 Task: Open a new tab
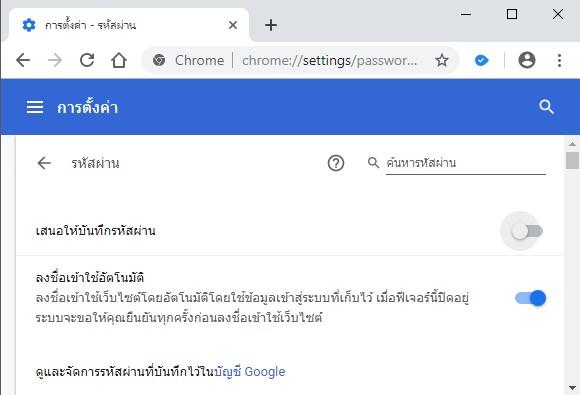pos(271,25)
